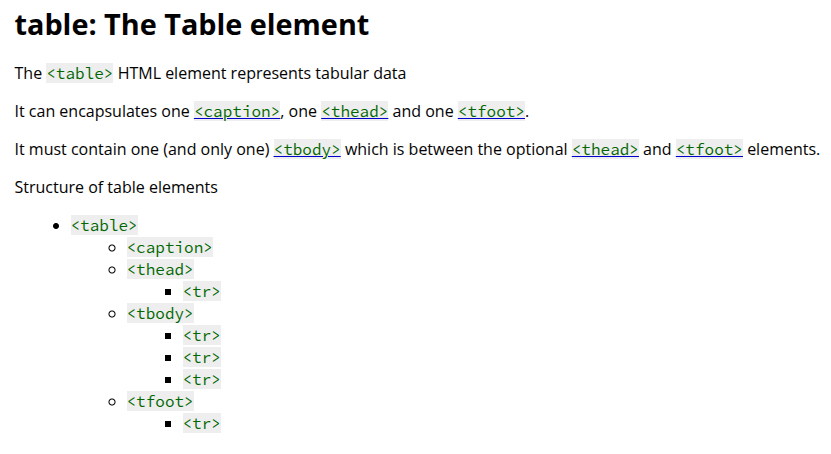Click the <table> code in the first sentence
Screen dimensions: 831x454
(x=80, y=74)
